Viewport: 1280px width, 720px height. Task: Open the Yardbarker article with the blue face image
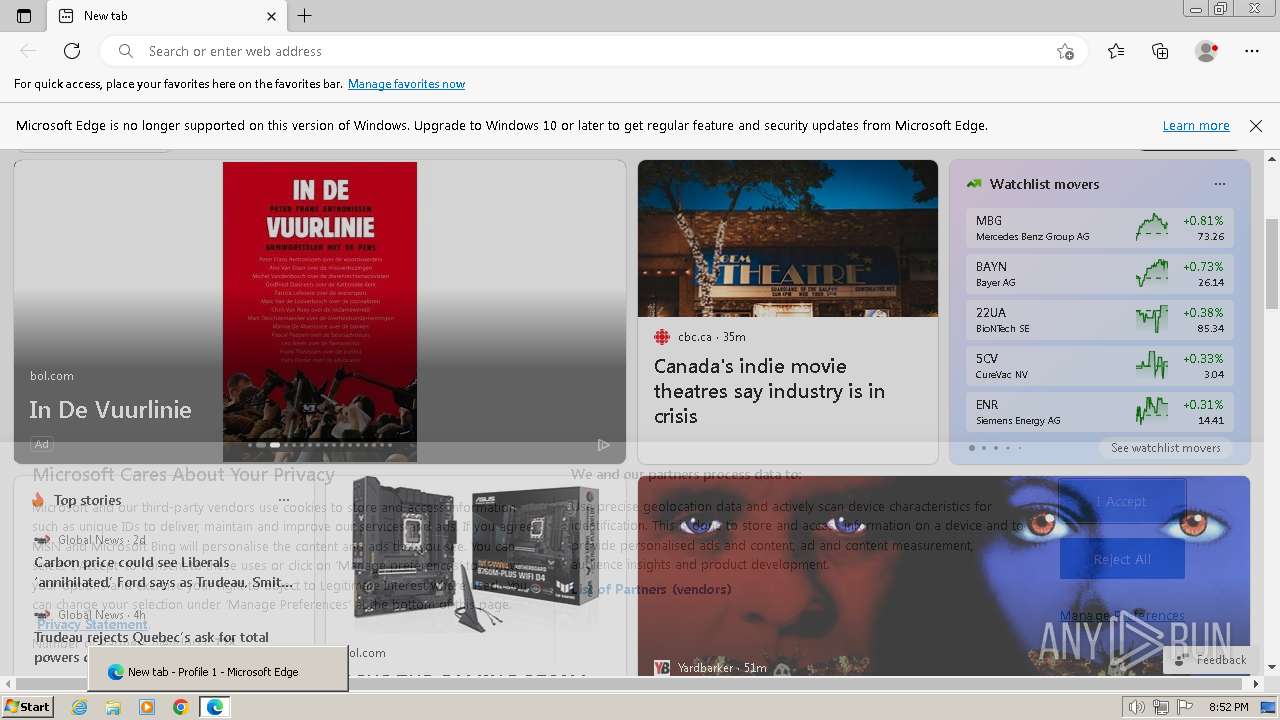pos(944,575)
